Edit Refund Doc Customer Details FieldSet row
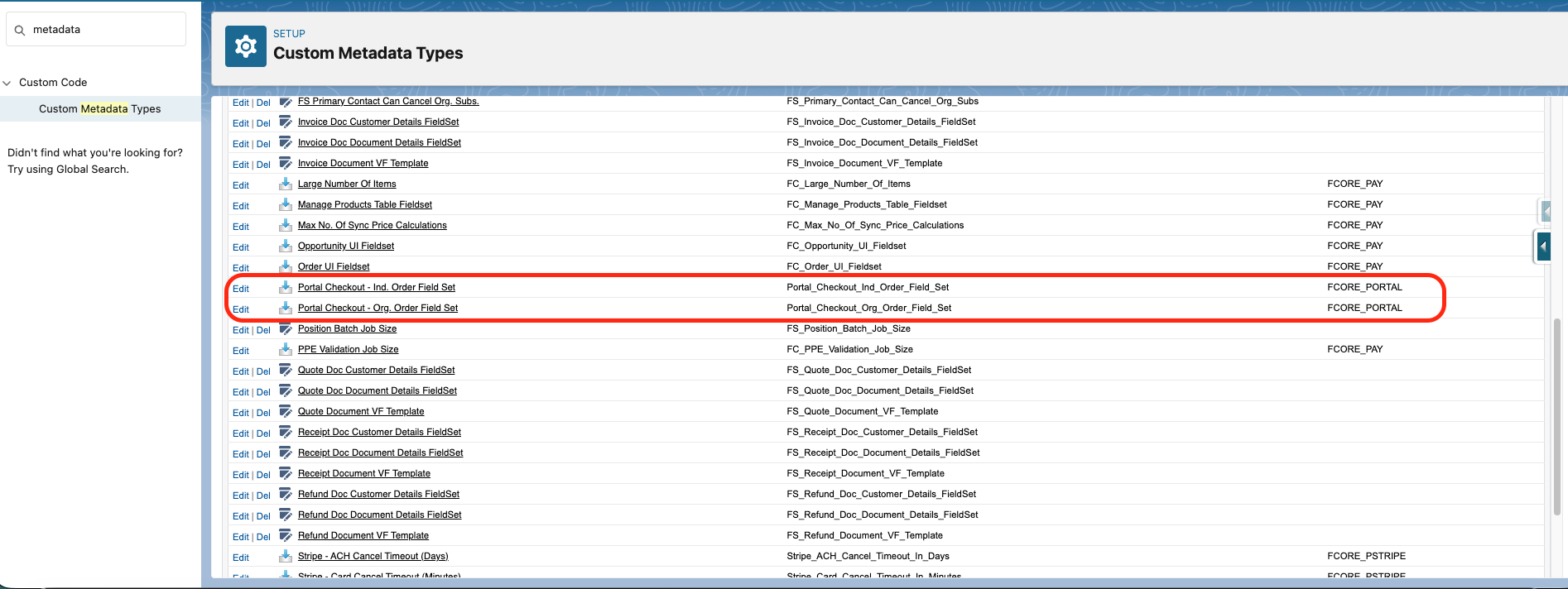Screen dimensions: 1568x589 (x=241, y=496)
